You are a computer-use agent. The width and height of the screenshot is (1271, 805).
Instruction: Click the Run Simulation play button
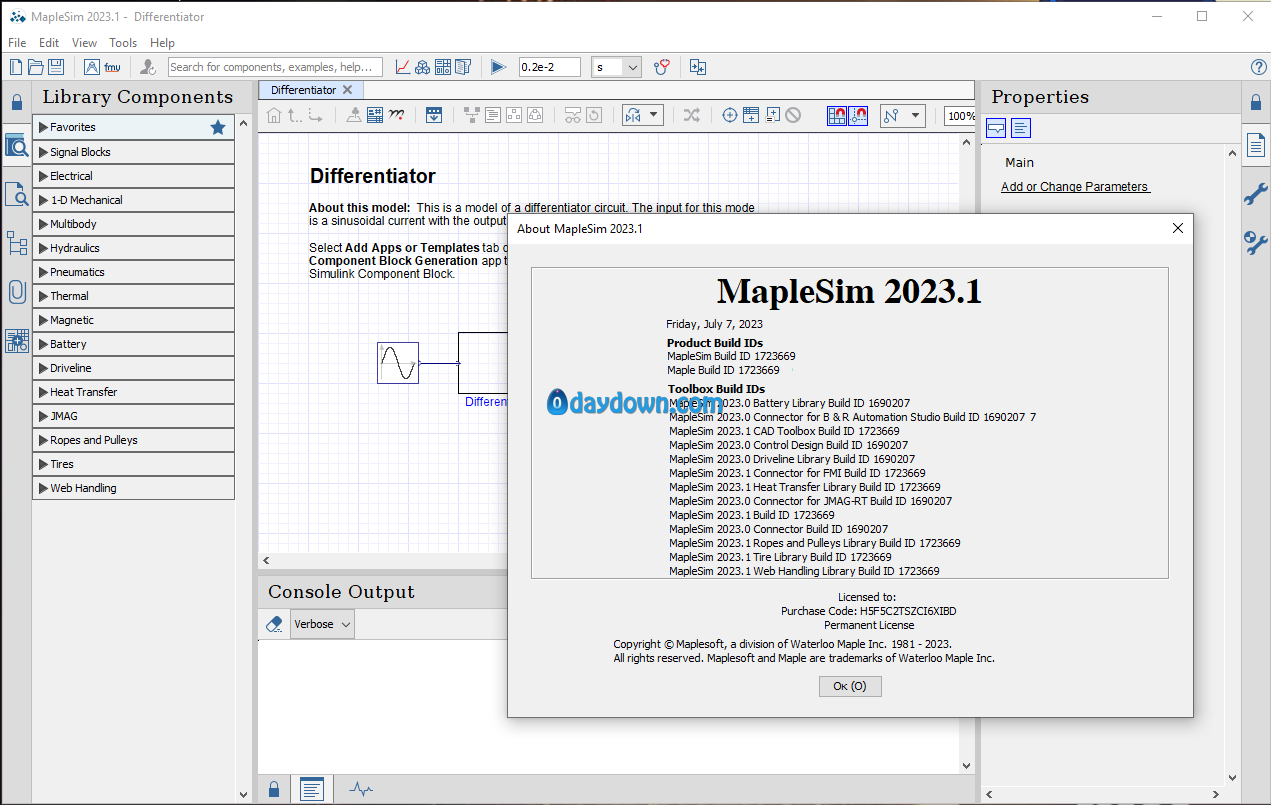498,67
